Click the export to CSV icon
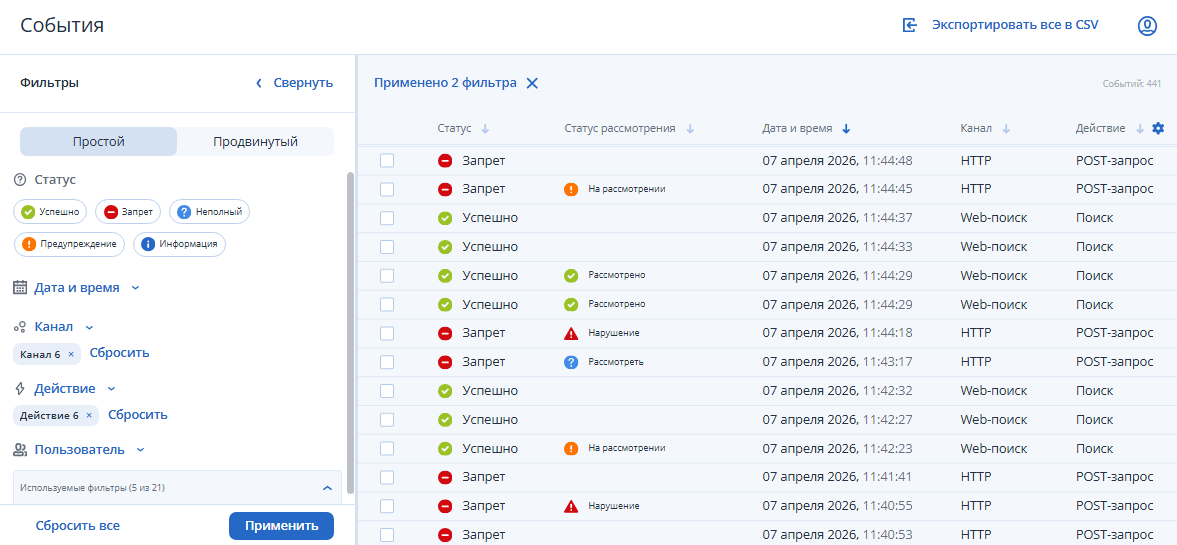 coord(910,26)
